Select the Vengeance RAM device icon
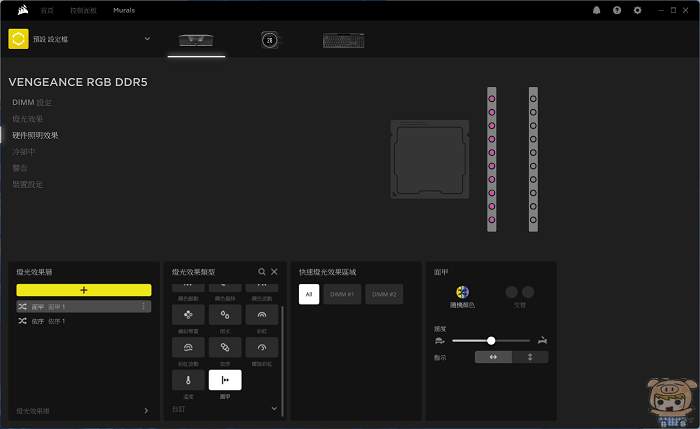Image resolution: width=700 pixels, height=429 pixels. coord(196,40)
